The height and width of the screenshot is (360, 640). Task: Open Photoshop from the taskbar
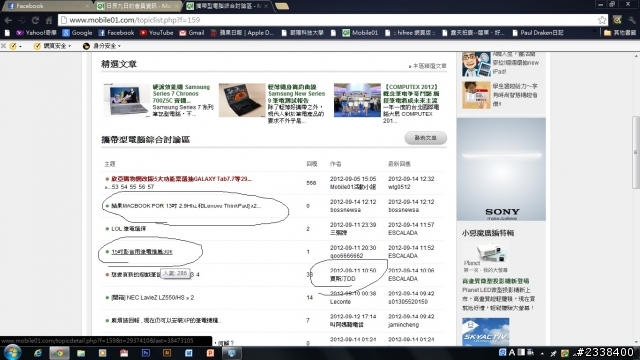click(x=146, y=353)
